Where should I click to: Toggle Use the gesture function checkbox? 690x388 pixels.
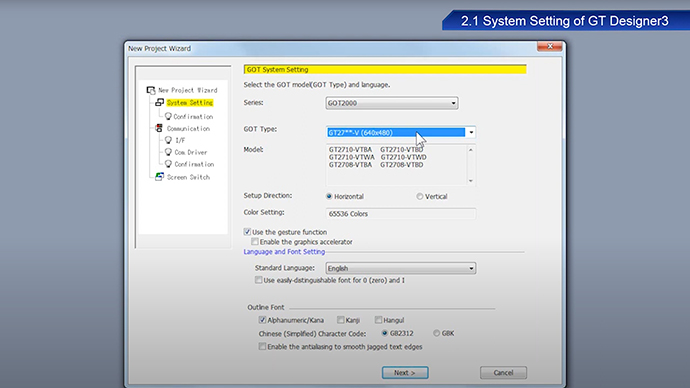[x=247, y=231]
